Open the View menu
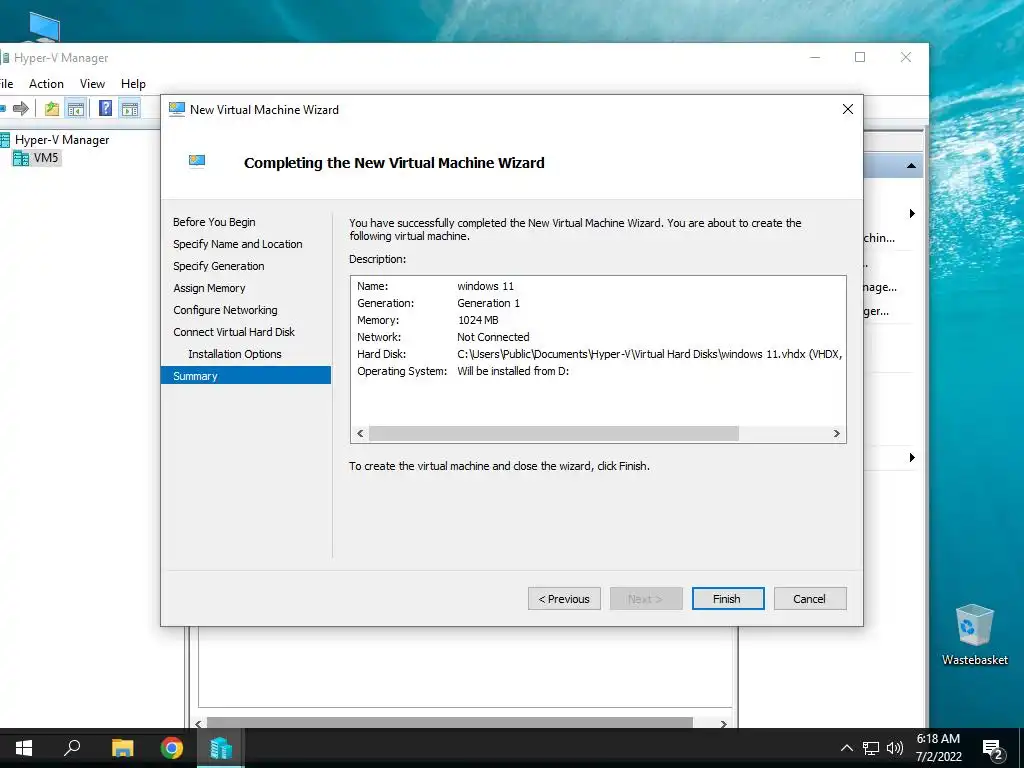 coord(92,84)
